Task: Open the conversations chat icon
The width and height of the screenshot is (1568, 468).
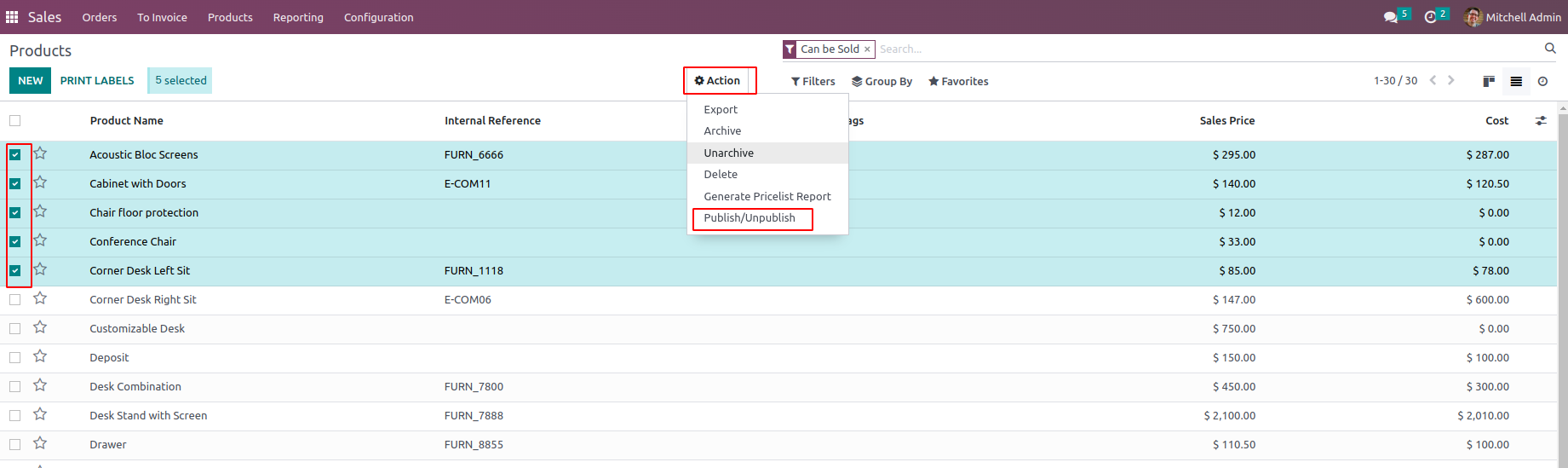Action: (x=1391, y=17)
